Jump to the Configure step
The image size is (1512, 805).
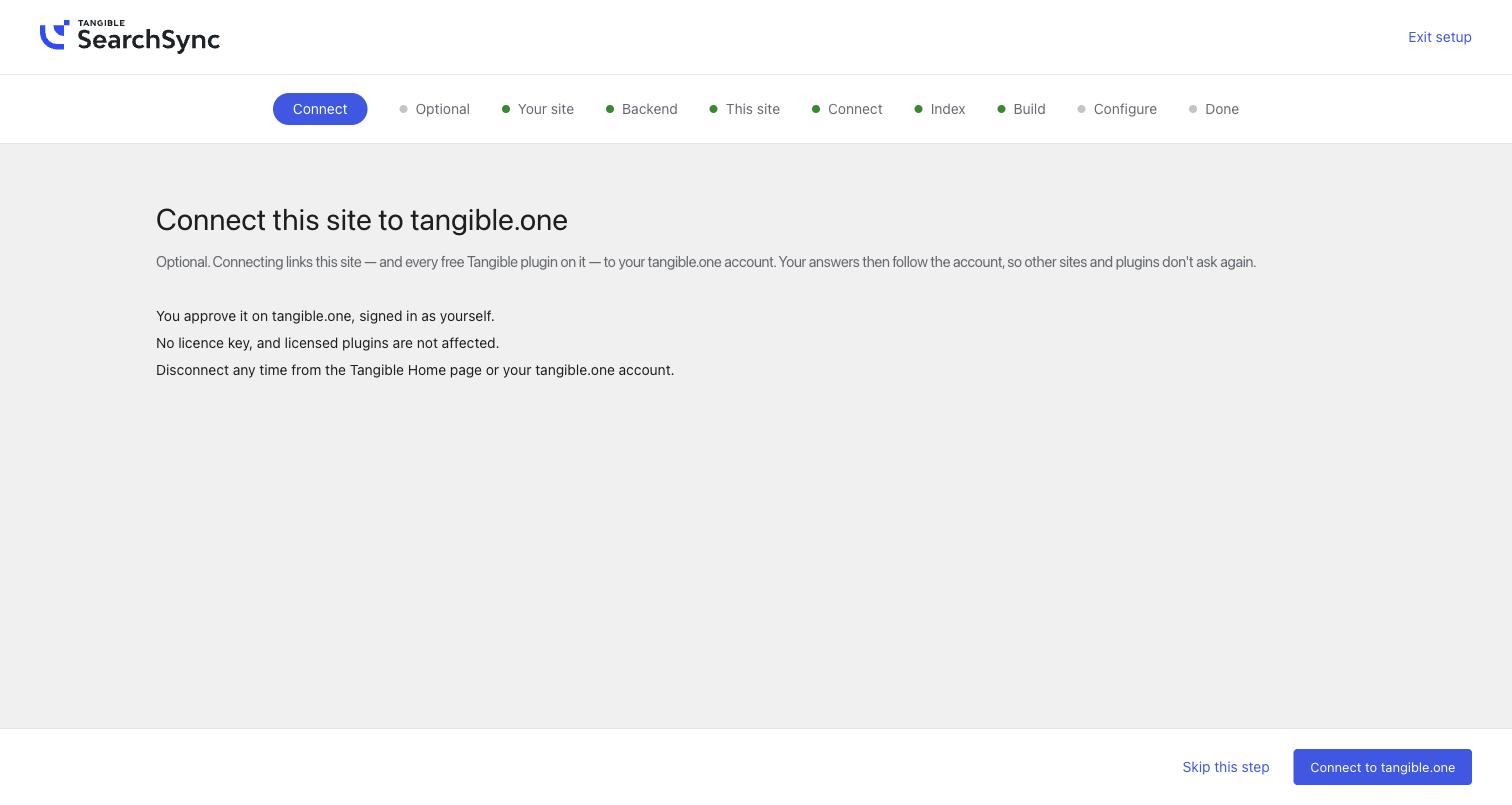pyautogui.click(x=1117, y=109)
